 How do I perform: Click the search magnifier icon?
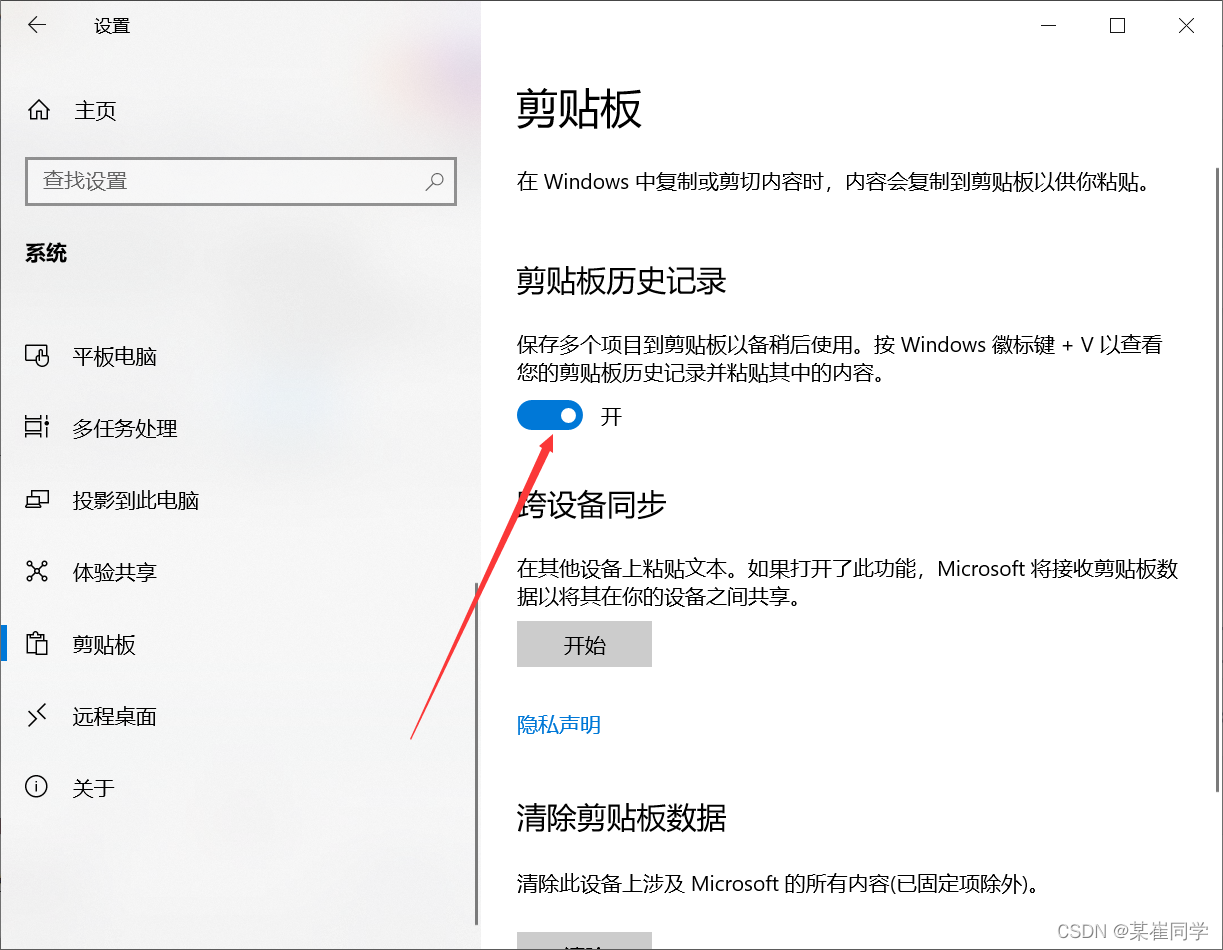435,181
